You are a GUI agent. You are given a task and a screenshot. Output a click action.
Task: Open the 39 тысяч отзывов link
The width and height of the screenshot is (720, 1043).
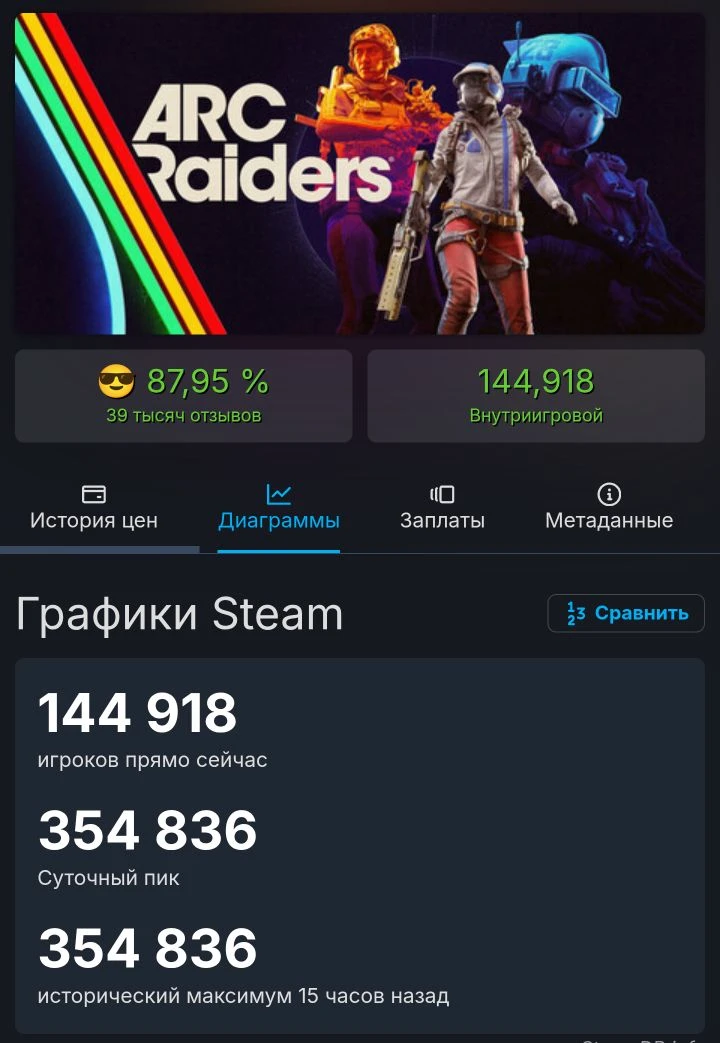pos(184,416)
